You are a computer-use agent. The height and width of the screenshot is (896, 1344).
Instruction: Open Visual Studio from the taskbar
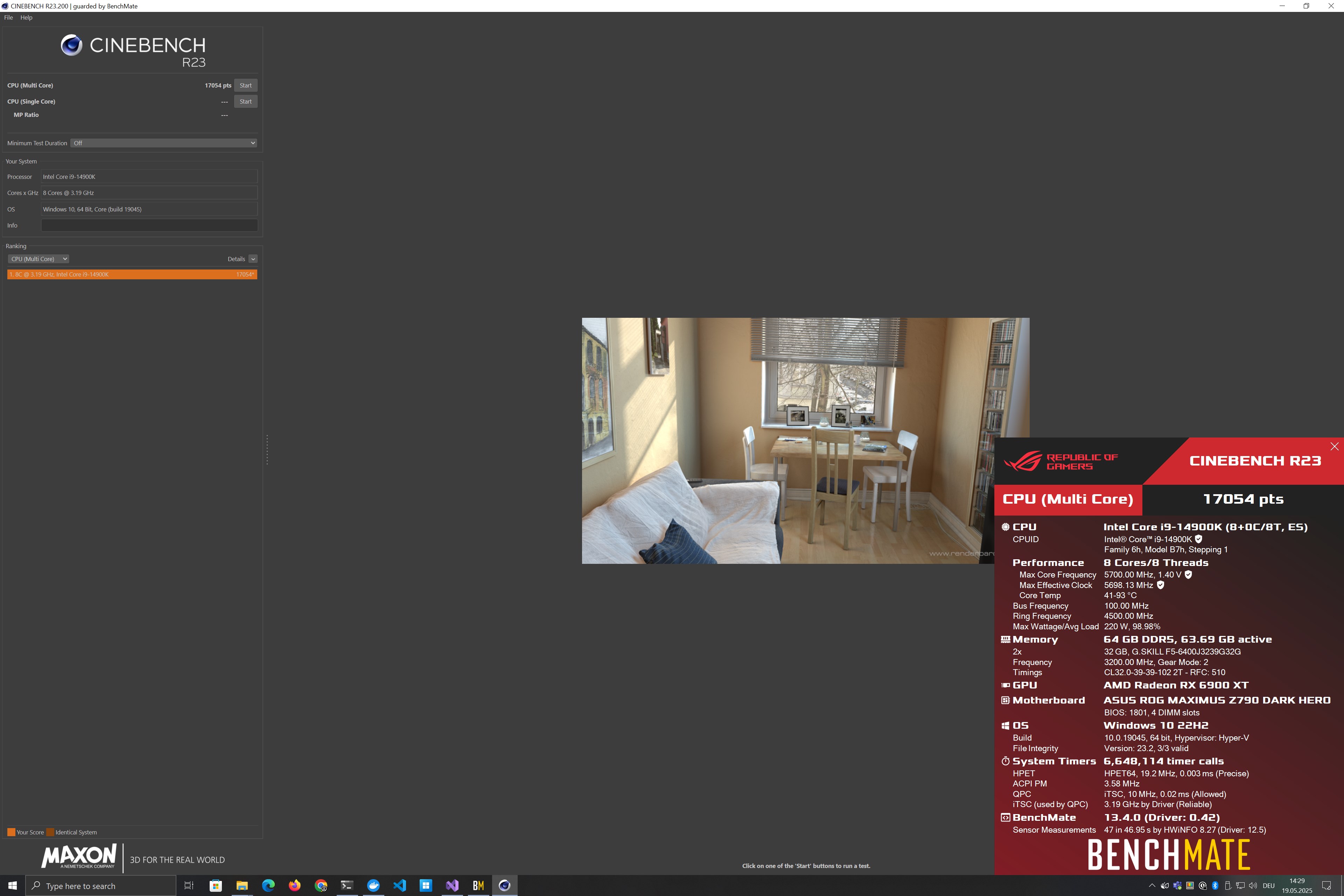[452, 886]
